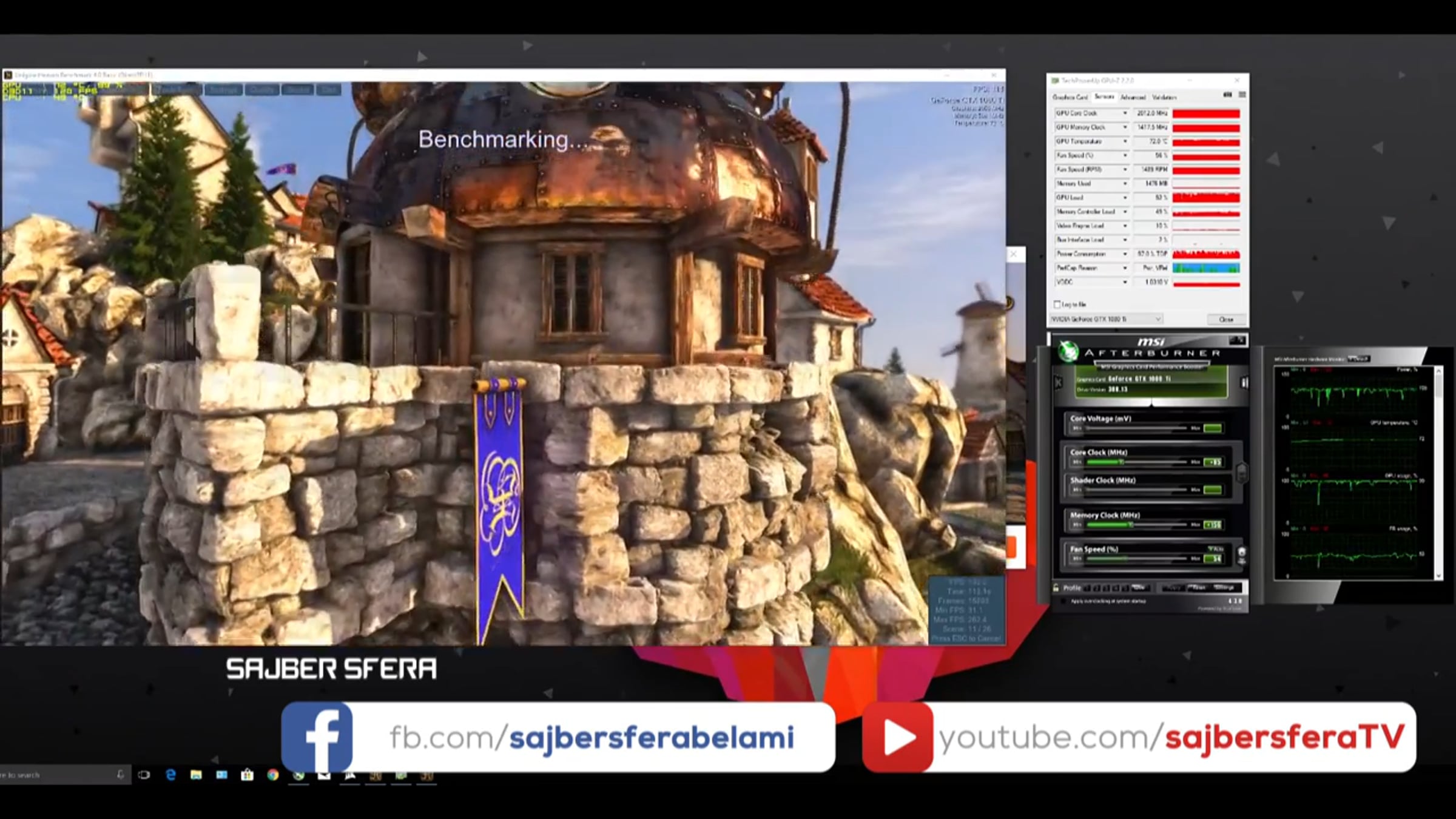1456x819 pixels.
Task: Click the Afterburner left side K button
Action: [1059, 382]
